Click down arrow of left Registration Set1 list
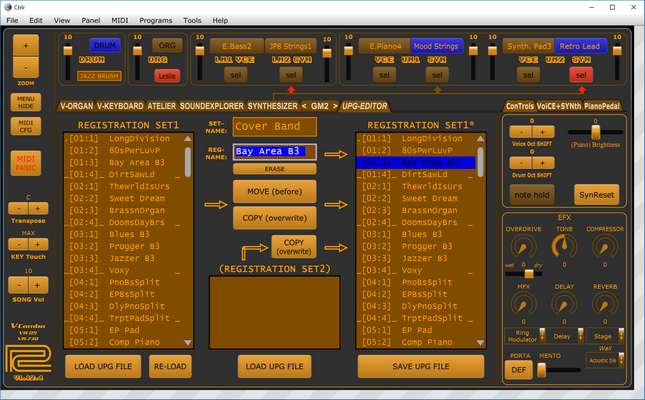Viewport: 645px width, 400px height. (188, 342)
